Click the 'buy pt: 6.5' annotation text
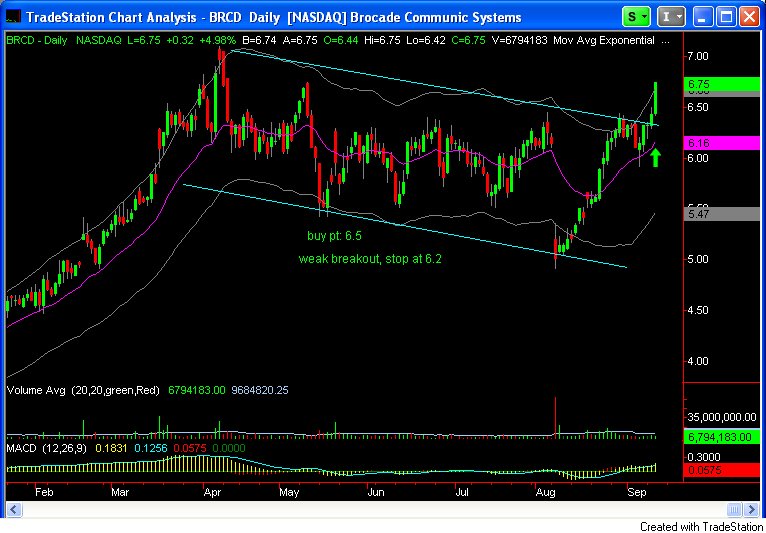 point(334,236)
